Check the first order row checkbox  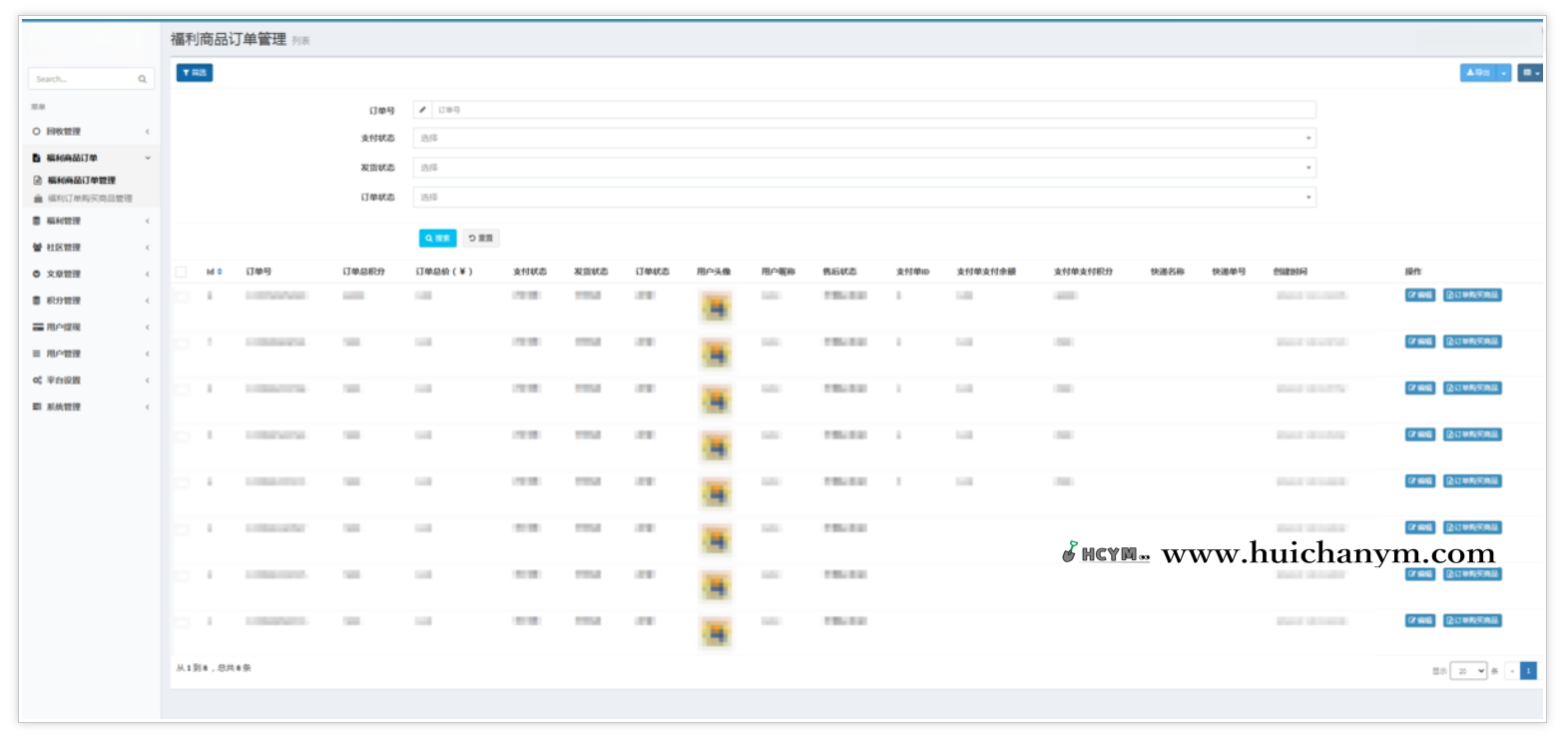[182, 297]
